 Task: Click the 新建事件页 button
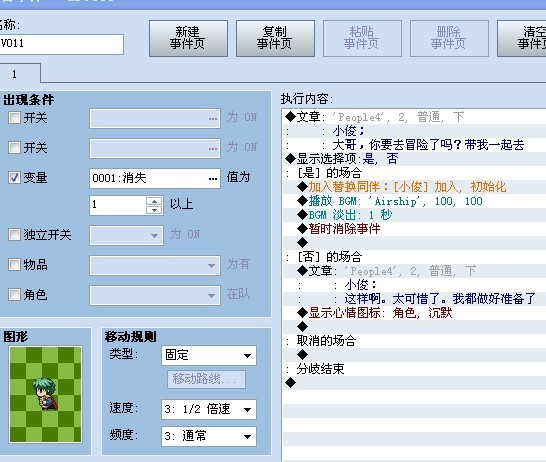(188, 38)
